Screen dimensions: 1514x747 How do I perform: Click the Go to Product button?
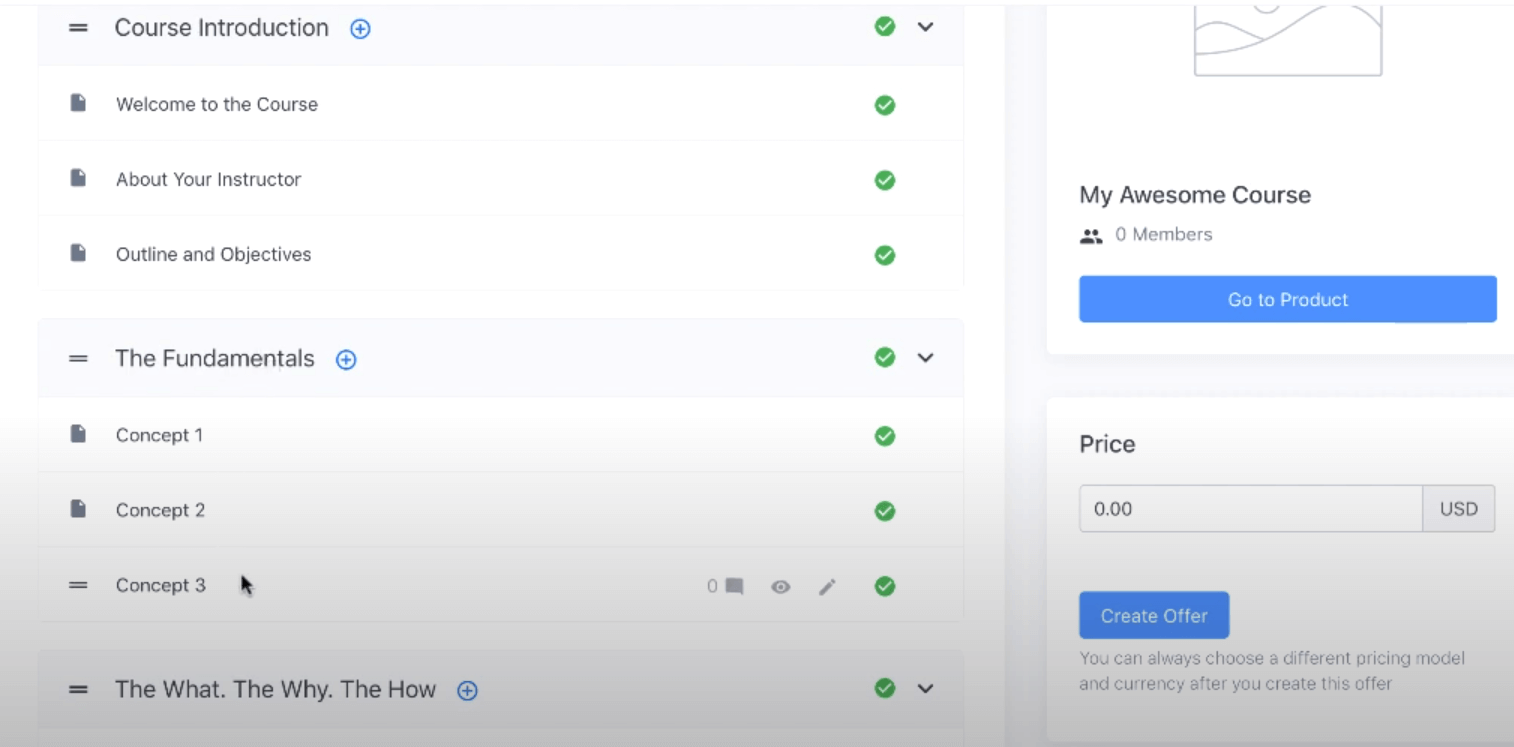click(x=1287, y=299)
